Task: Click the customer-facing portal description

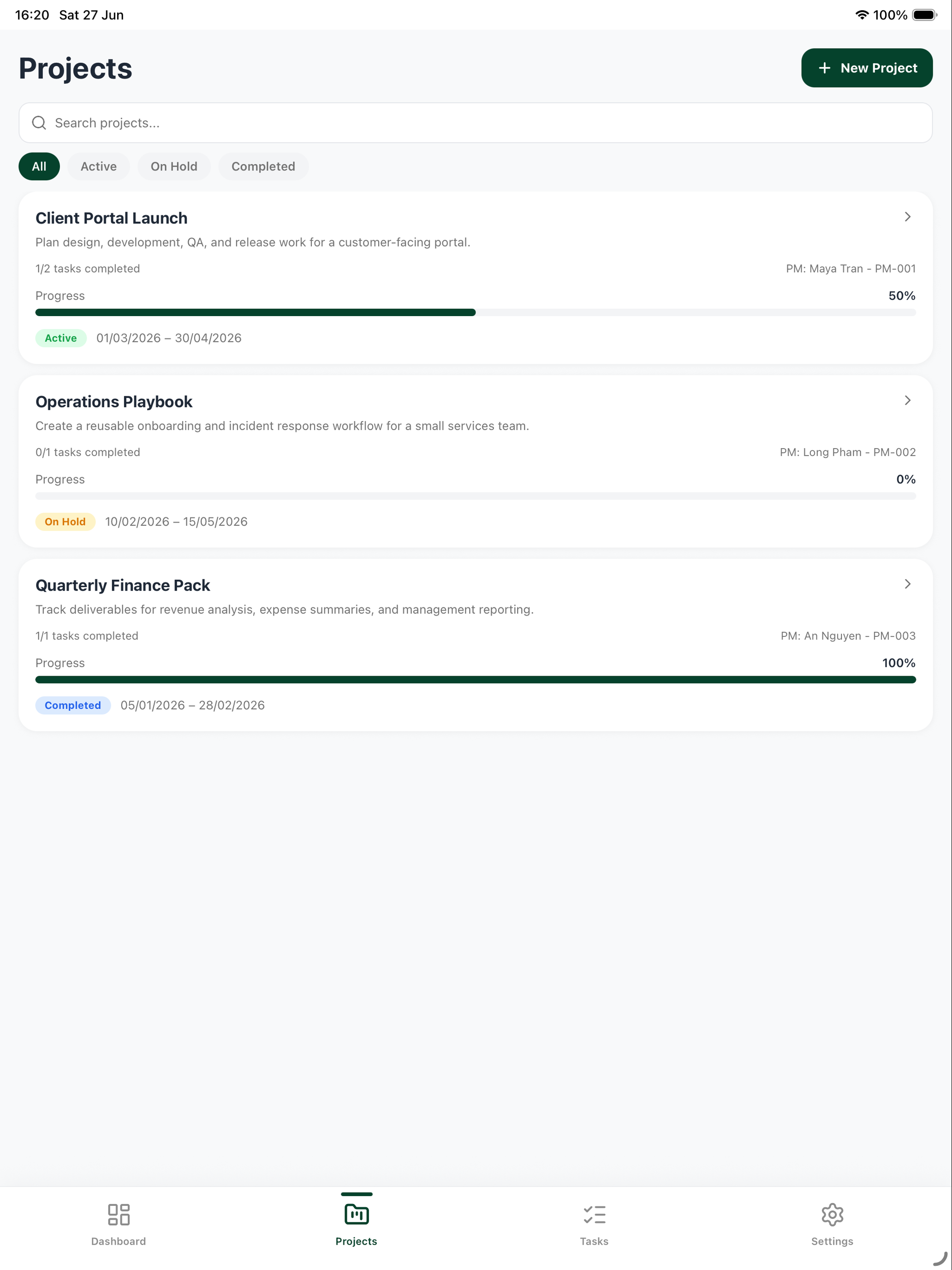Action: point(253,242)
